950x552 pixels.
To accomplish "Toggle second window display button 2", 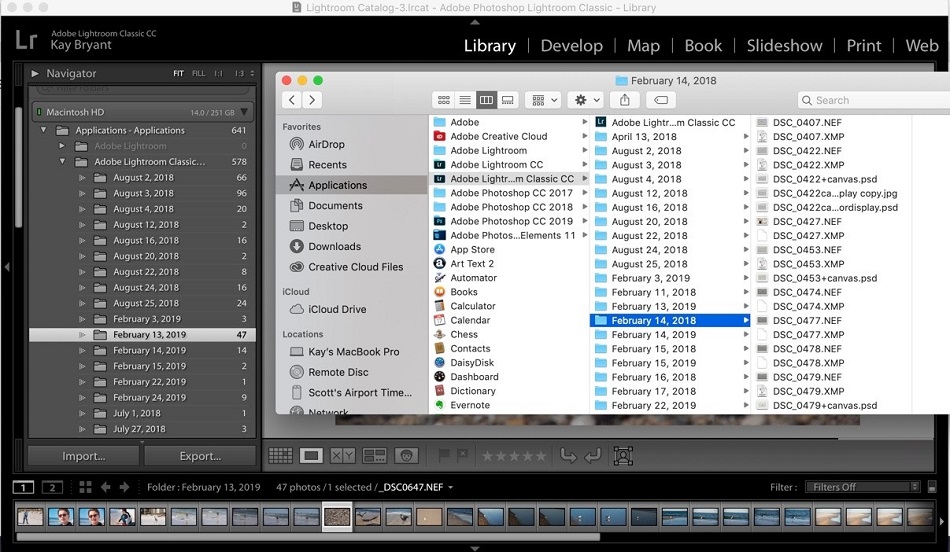I will click(52, 487).
